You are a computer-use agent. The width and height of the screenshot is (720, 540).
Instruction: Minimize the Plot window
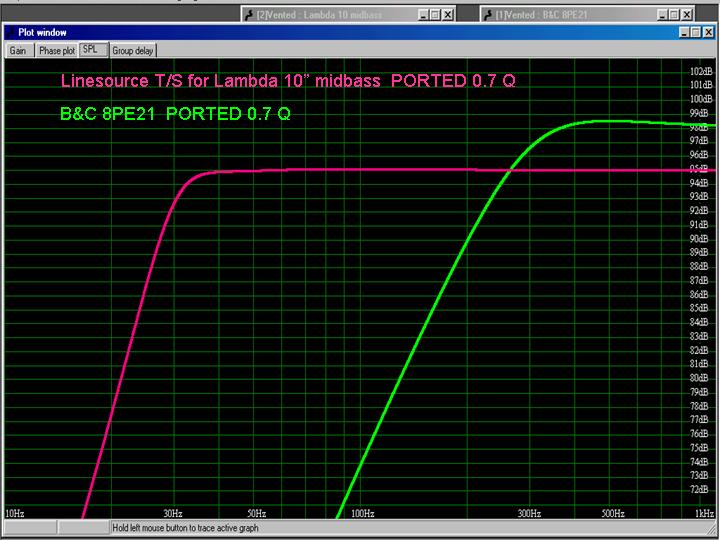coord(685,32)
